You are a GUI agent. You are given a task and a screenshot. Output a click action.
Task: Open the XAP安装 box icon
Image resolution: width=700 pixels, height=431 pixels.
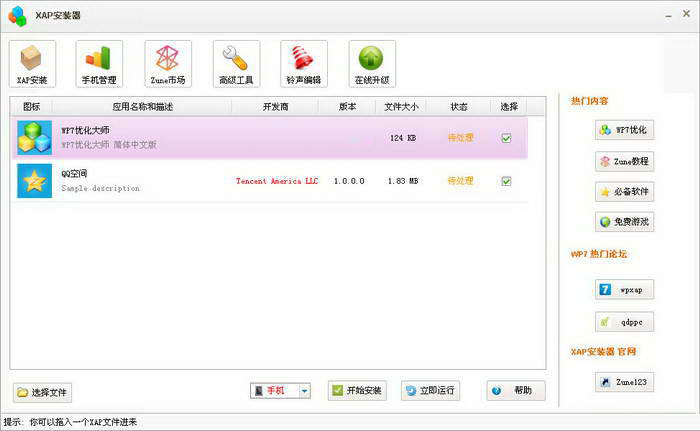pos(32,64)
